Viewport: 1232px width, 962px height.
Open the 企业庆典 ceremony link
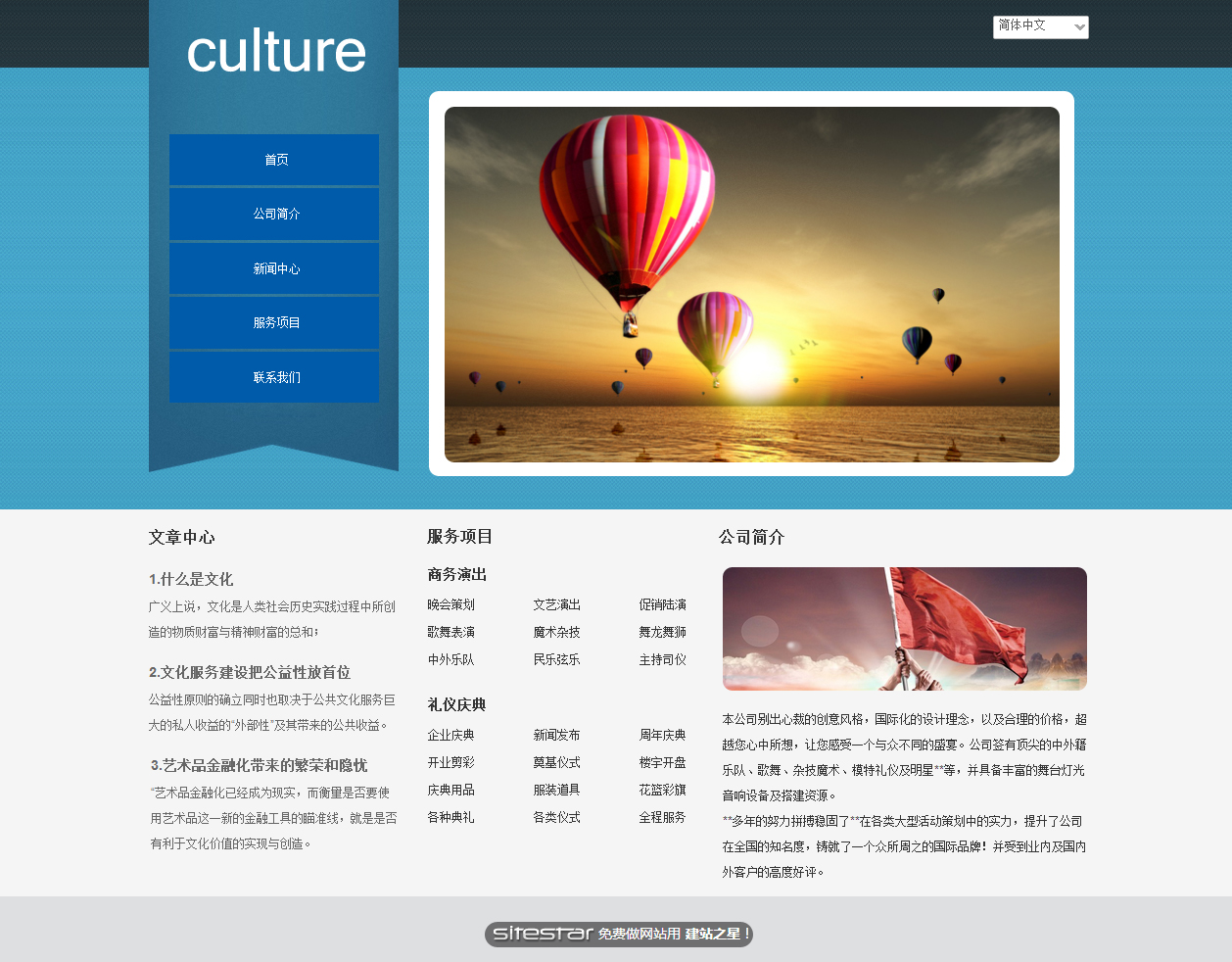(x=450, y=735)
